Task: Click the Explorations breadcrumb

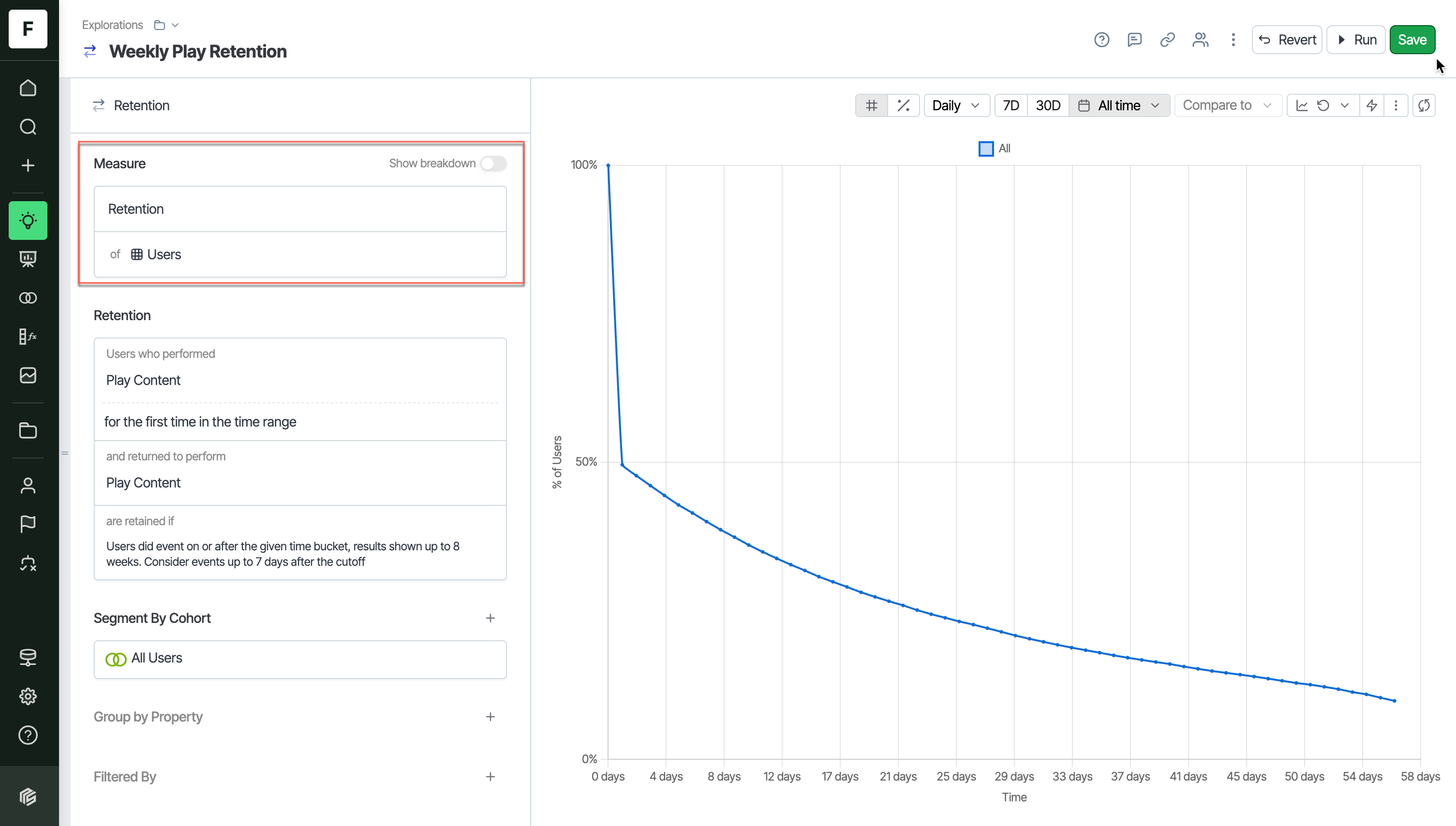Action: (x=112, y=25)
